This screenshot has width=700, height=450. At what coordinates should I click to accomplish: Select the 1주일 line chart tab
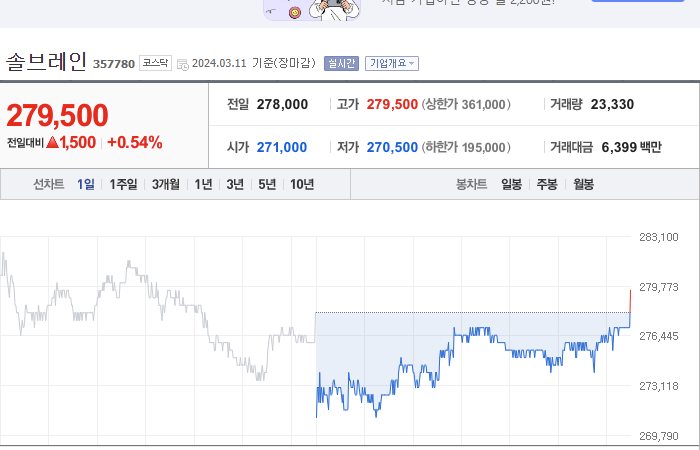[x=123, y=184]
